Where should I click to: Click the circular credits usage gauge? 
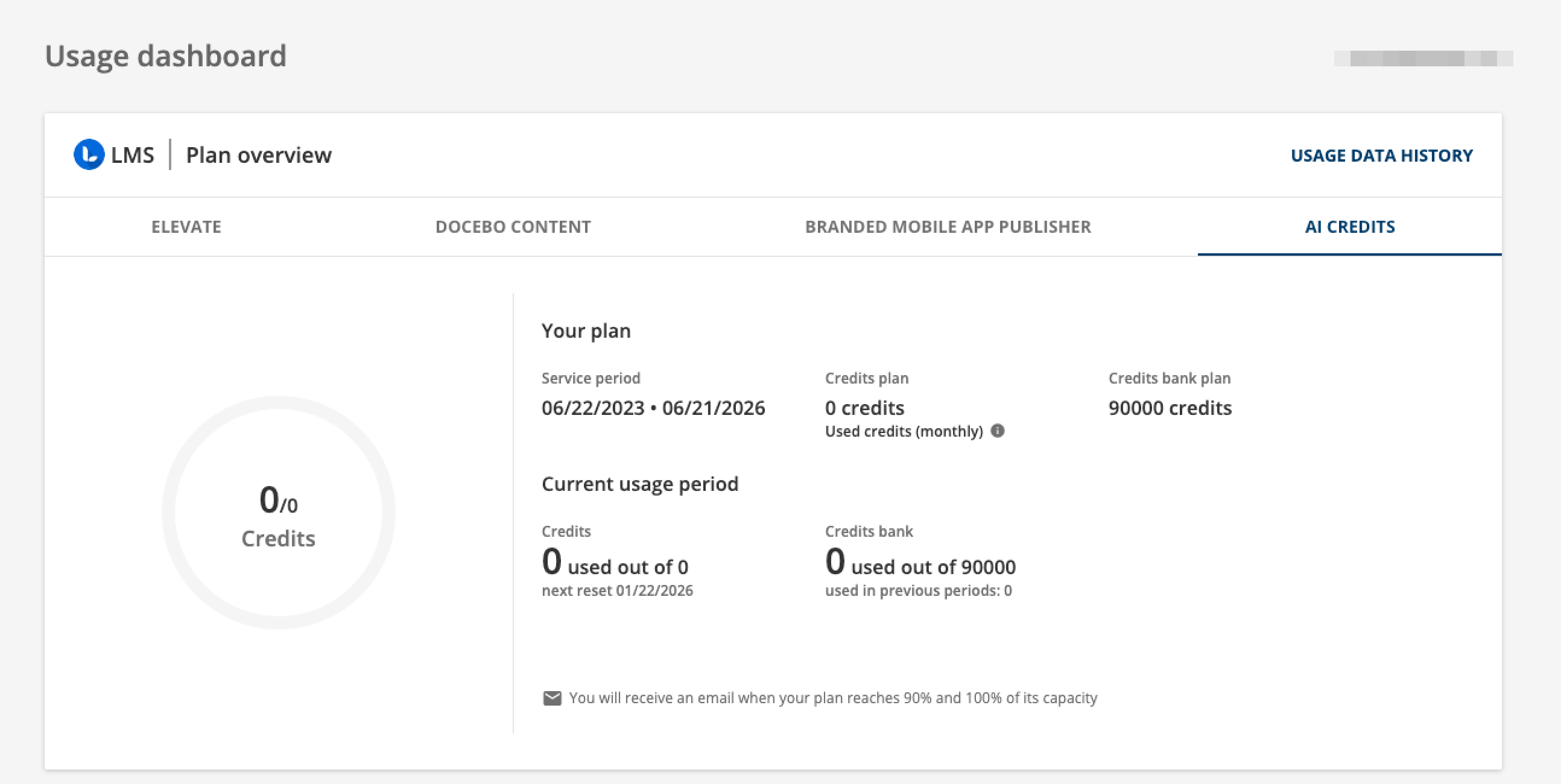pos(278,513)
